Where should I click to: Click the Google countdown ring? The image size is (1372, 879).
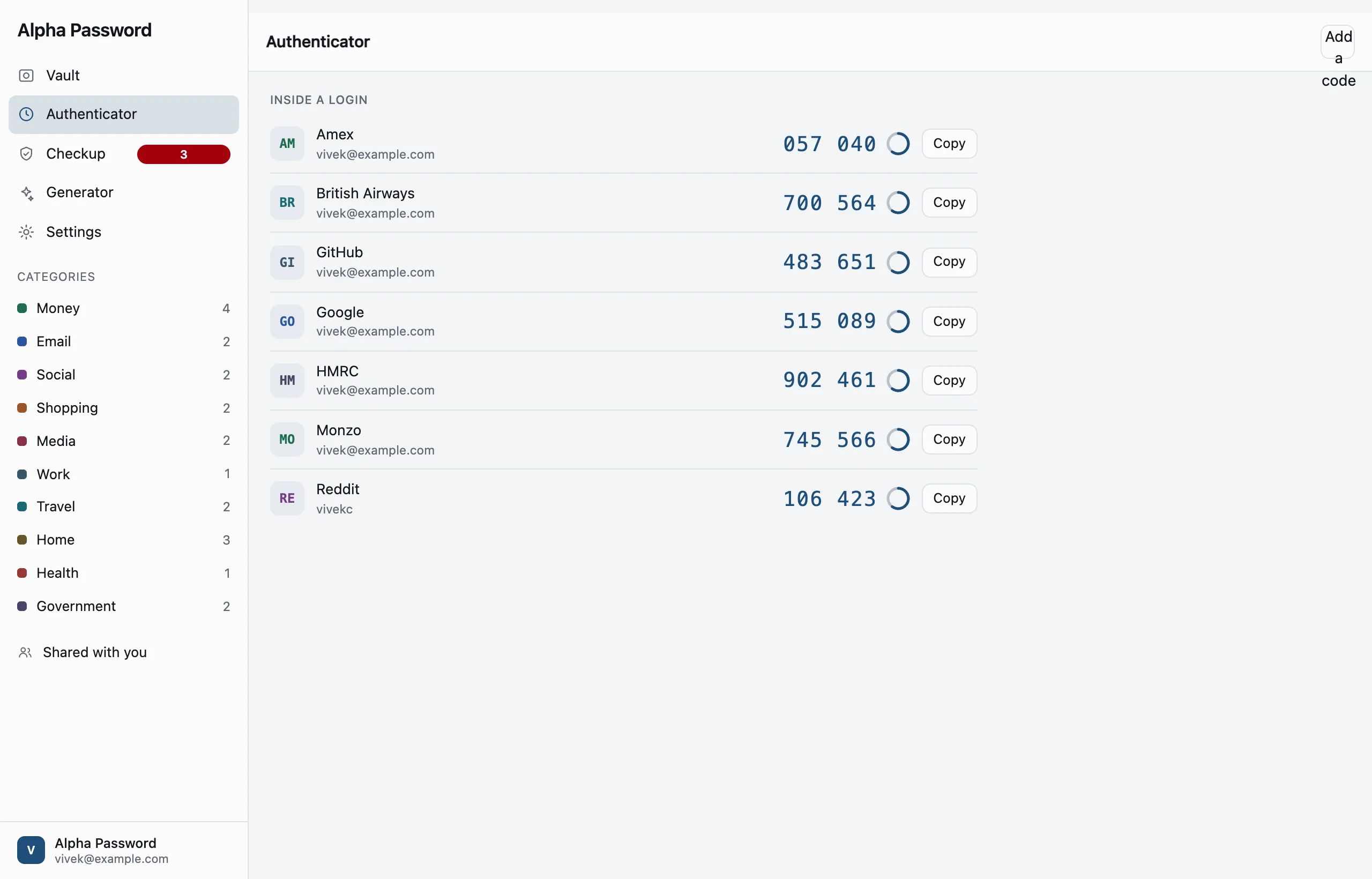tap(898, 322)
